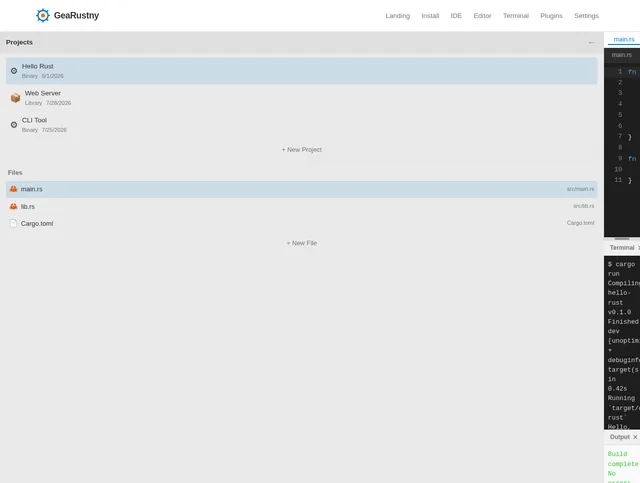
Task: Create a new project with + New Project
Action: click(x=302, y=150)
